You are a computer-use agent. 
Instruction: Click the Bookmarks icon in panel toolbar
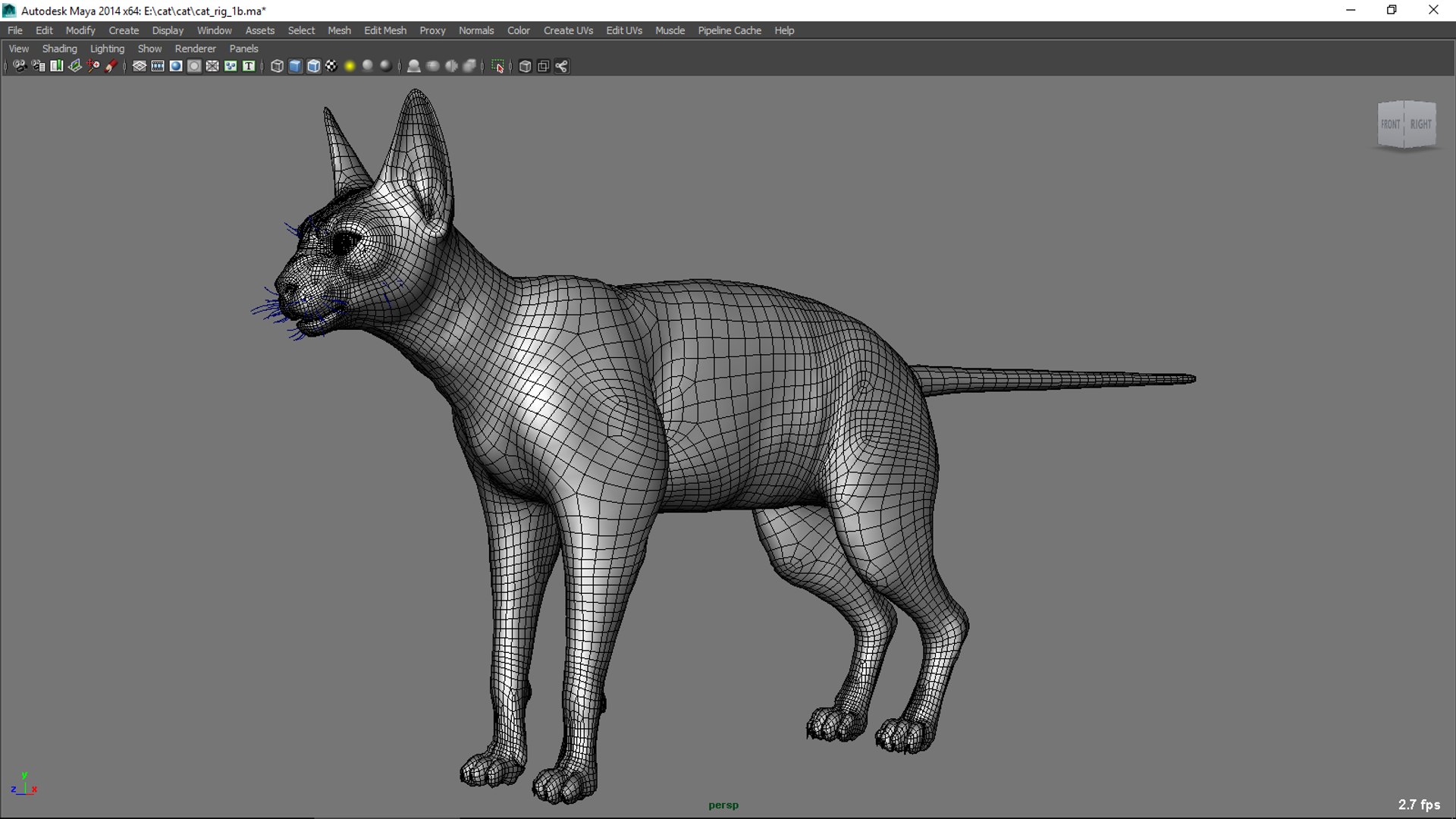[x=56, y=66]
